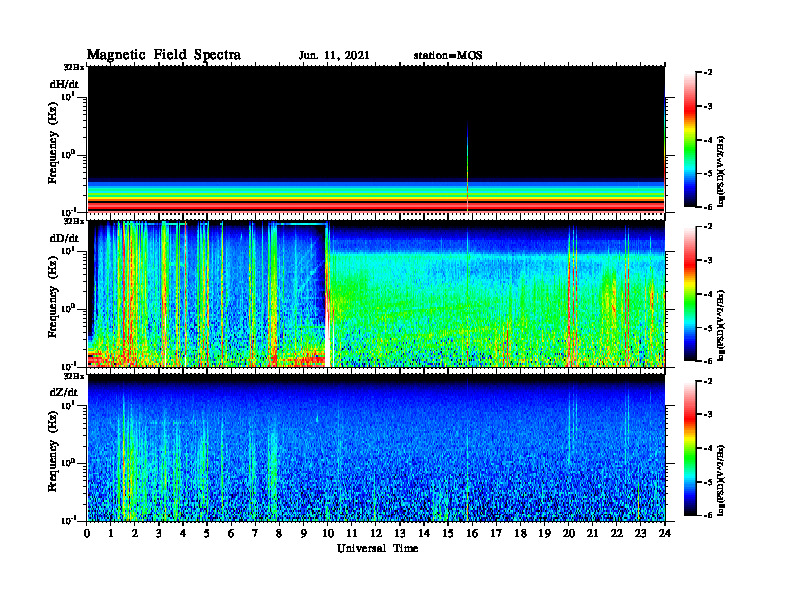Click the hour 10 time tick label
Image resolution: width=792 pixels, height=612 pixels.
328,534
